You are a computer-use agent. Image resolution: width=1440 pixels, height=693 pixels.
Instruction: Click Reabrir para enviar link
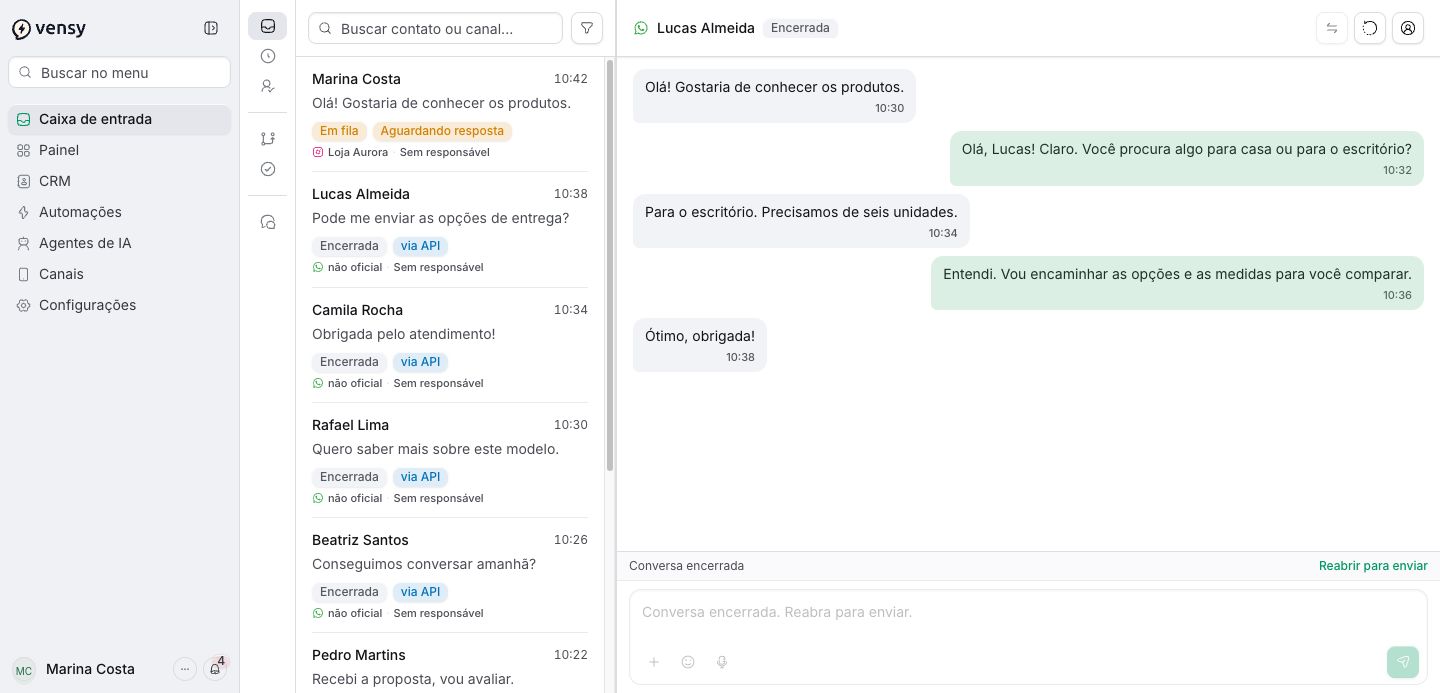(1373, 566)
